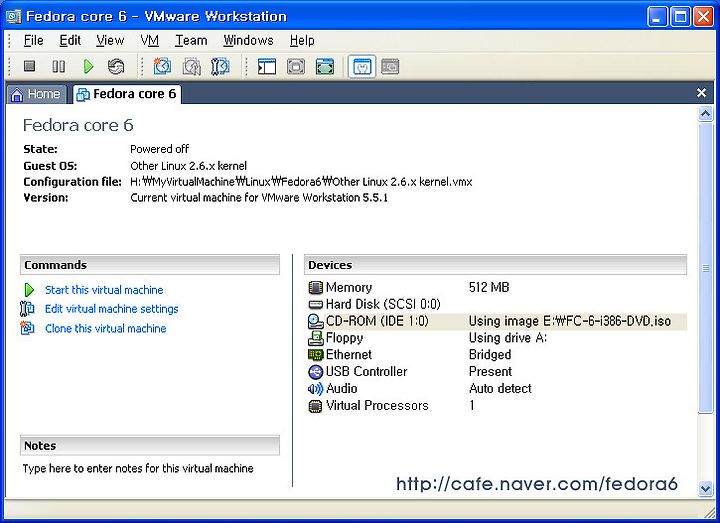Select the Summary view toolbar icon
The height and width of the screenshot is (523, 720).
[362, 67]
